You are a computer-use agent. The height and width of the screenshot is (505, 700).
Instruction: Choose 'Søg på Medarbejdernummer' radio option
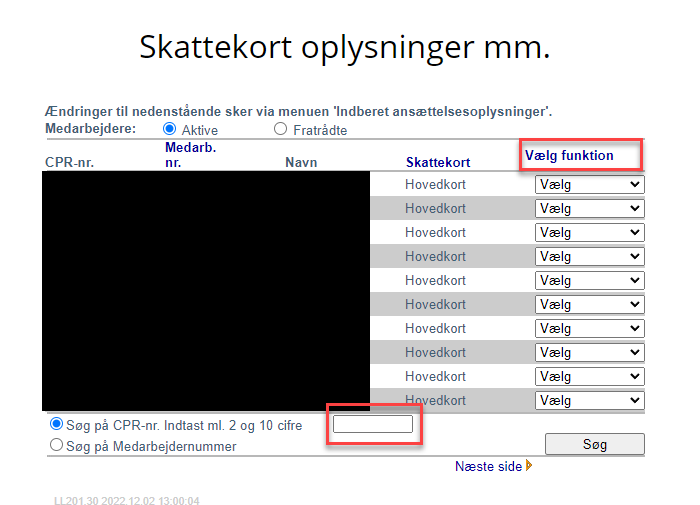click(56, 445)
